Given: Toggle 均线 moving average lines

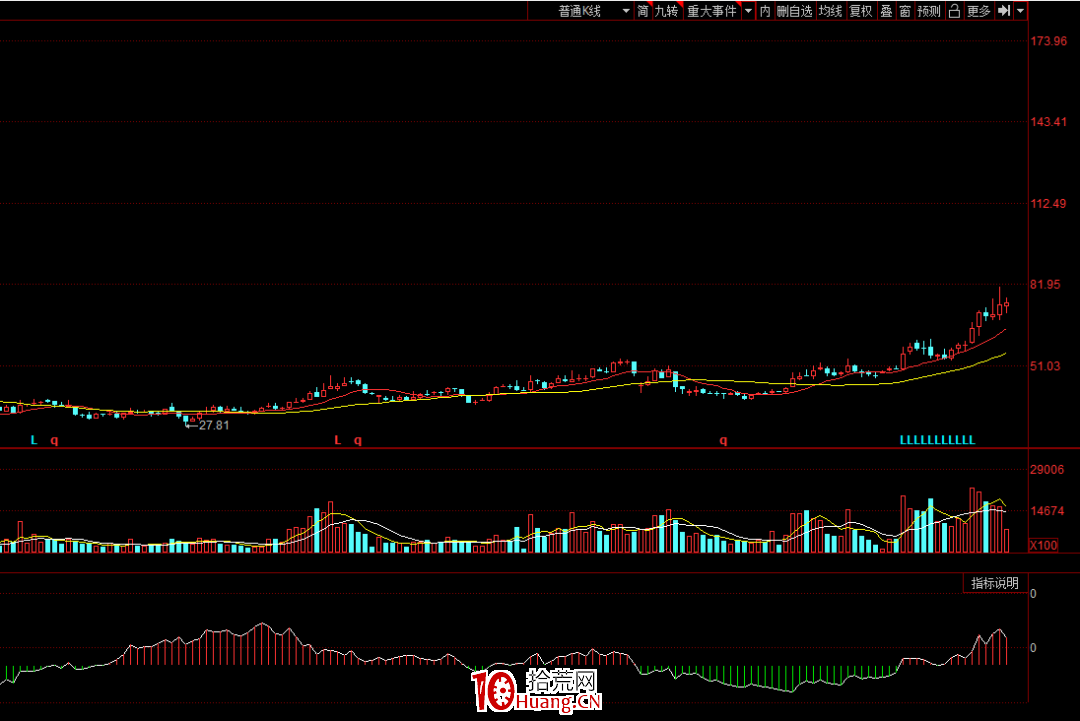Looking at the screenshot, I should tap(830, 11).
